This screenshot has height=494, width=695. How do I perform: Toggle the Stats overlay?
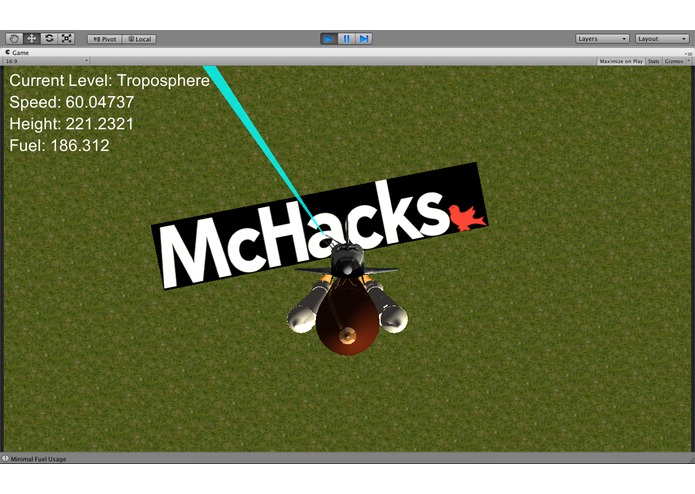(654, 61)
